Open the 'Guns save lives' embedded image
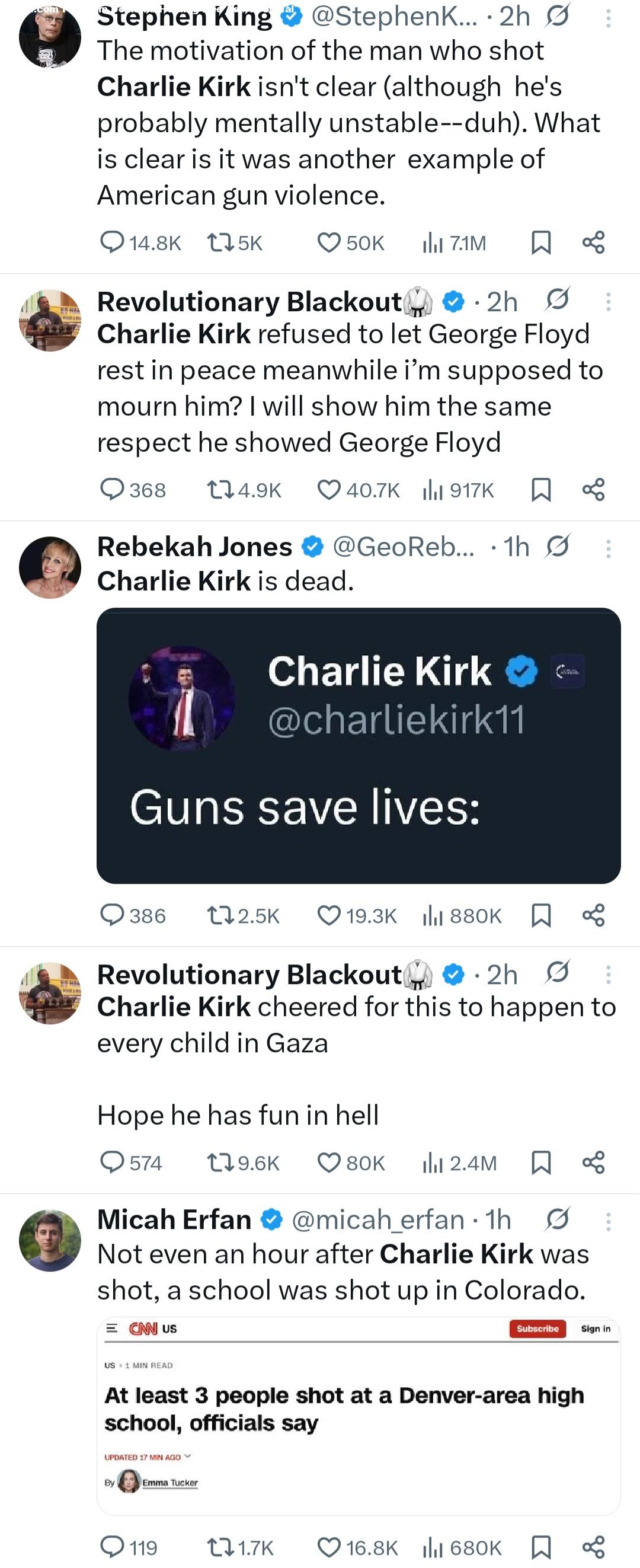This screenshot has height=1568, width=640. (x=359, y=746)
